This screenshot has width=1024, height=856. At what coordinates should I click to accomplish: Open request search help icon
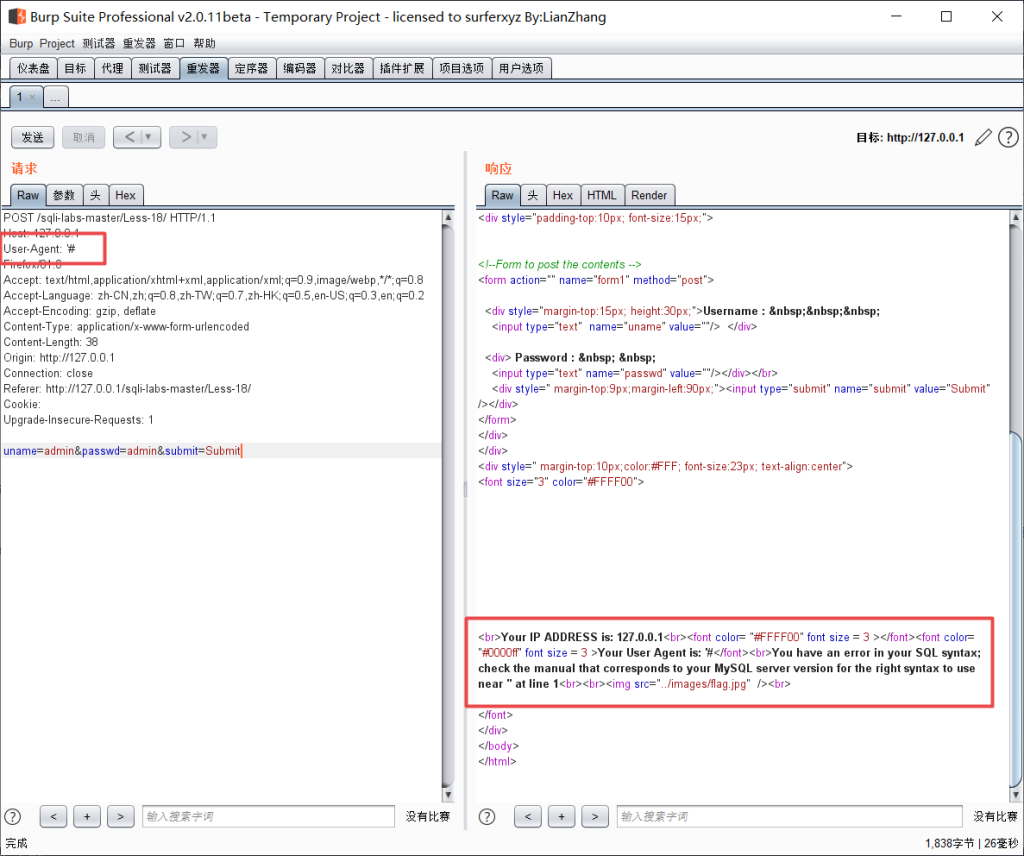pyautogui.click(x=12, y=816)
